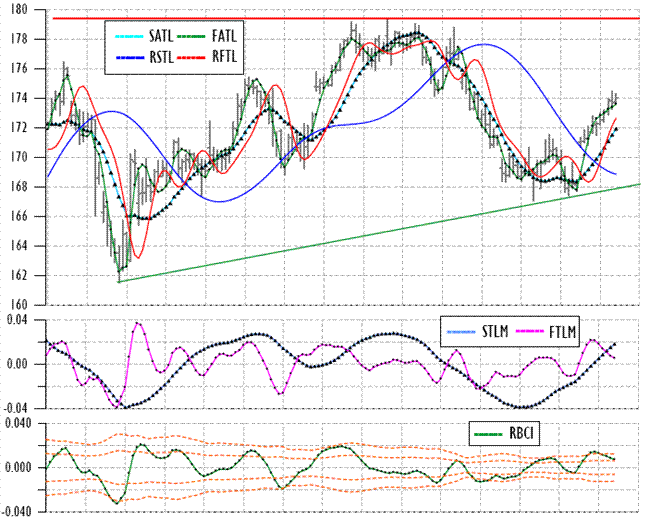Click the magenta FTLM spike peak near 0.04
650x519 pixels.
138,323
